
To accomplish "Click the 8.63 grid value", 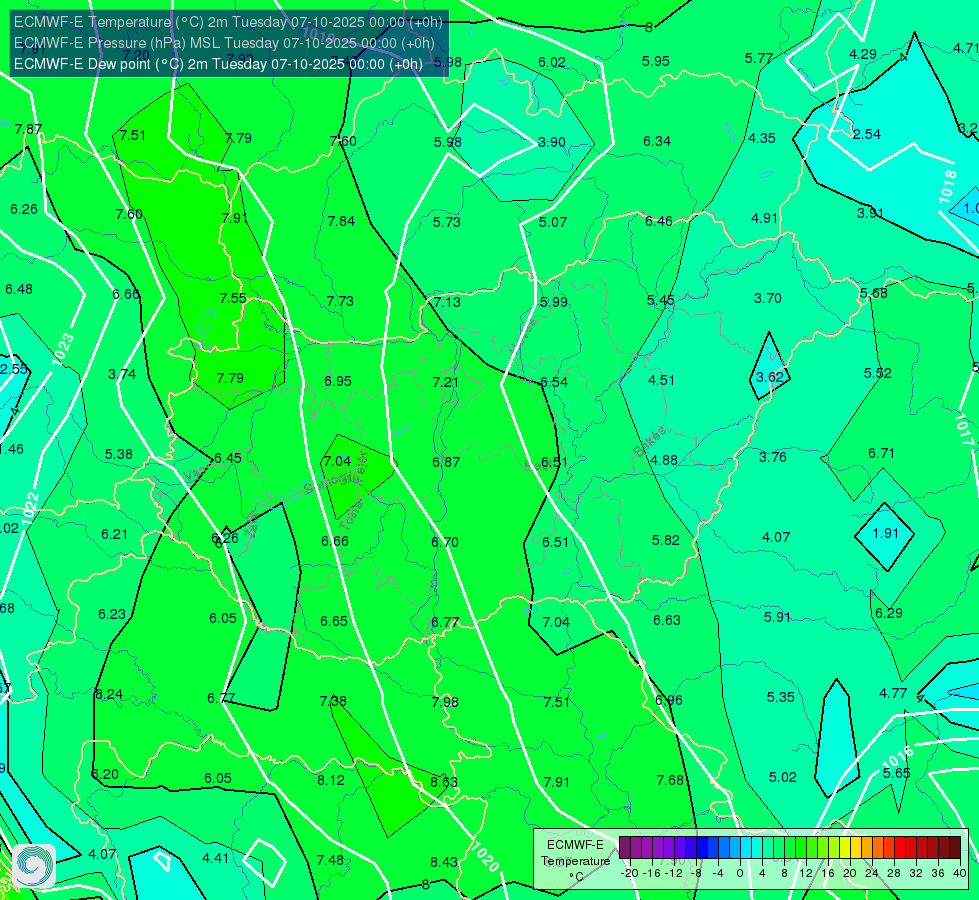I will point(443,782).
